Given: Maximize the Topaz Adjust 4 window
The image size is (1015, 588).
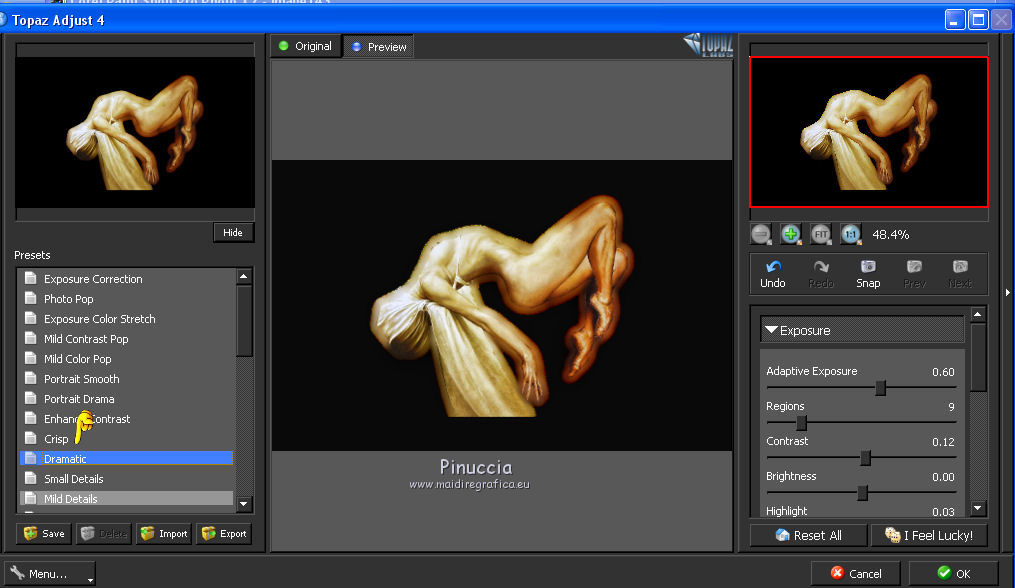Looking at the screenshot, I should tap(978, 19).
